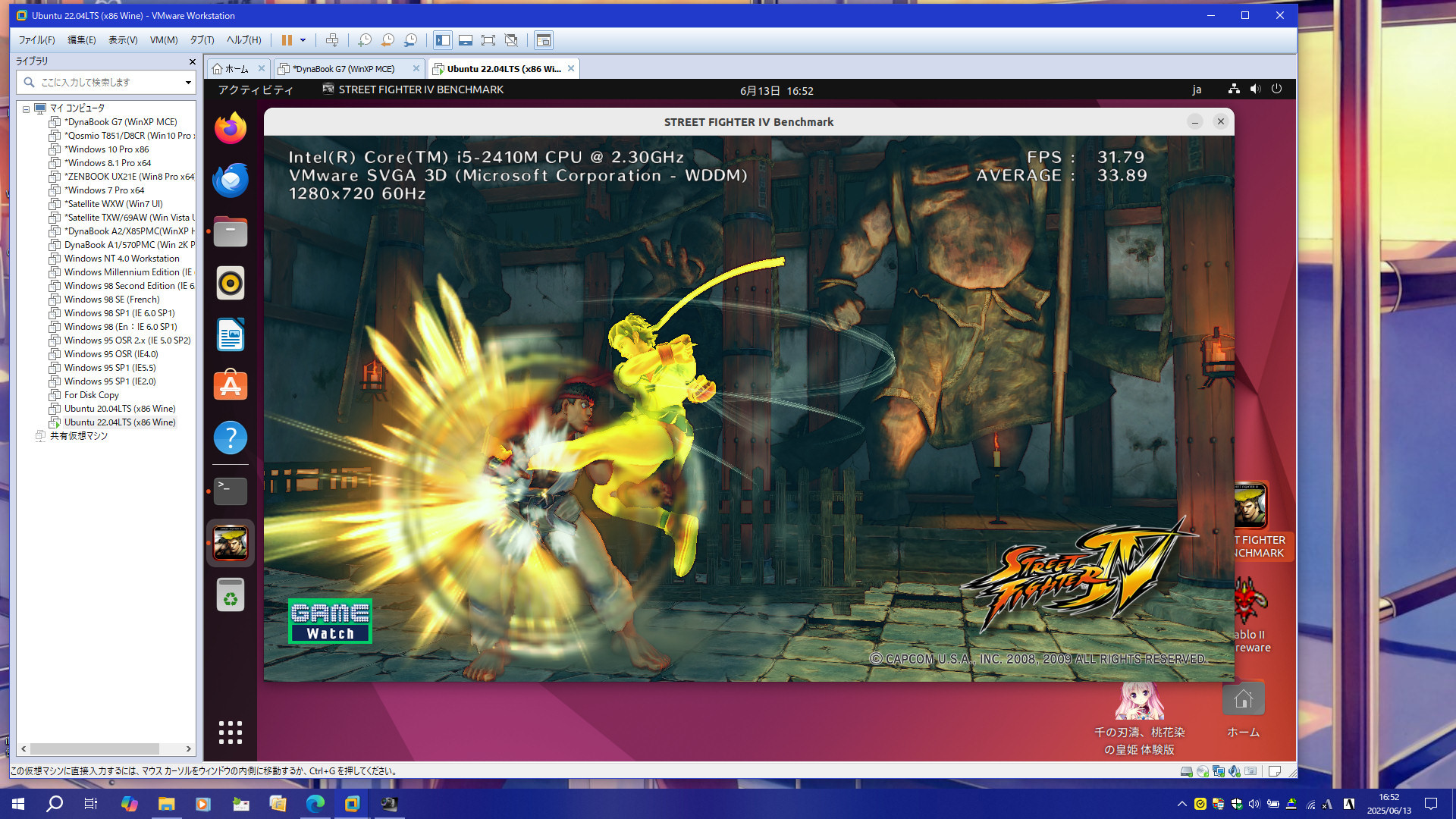Open Ubuntu system menu via power icon
Image resolution: width=1456 pixels, height=819 pixels.
click(x=1277, y=89)
